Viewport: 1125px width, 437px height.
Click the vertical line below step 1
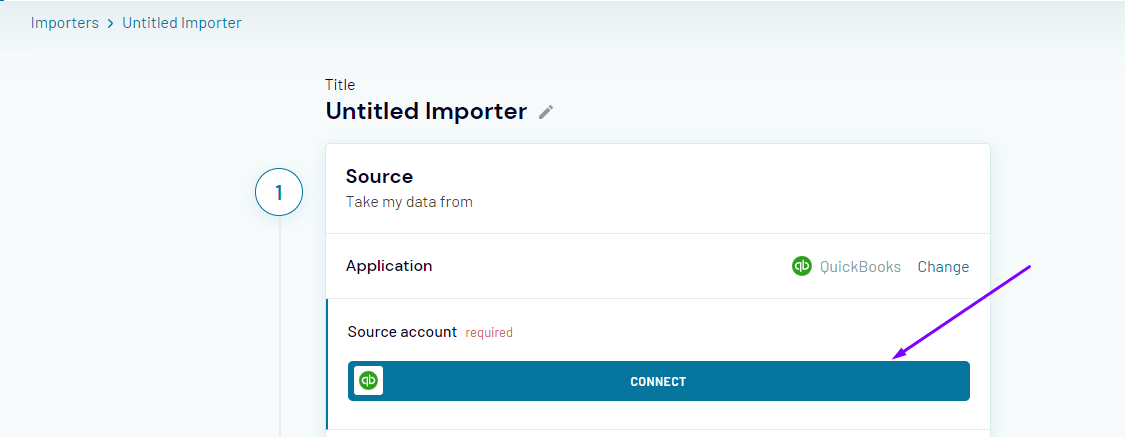click(280, 326)
